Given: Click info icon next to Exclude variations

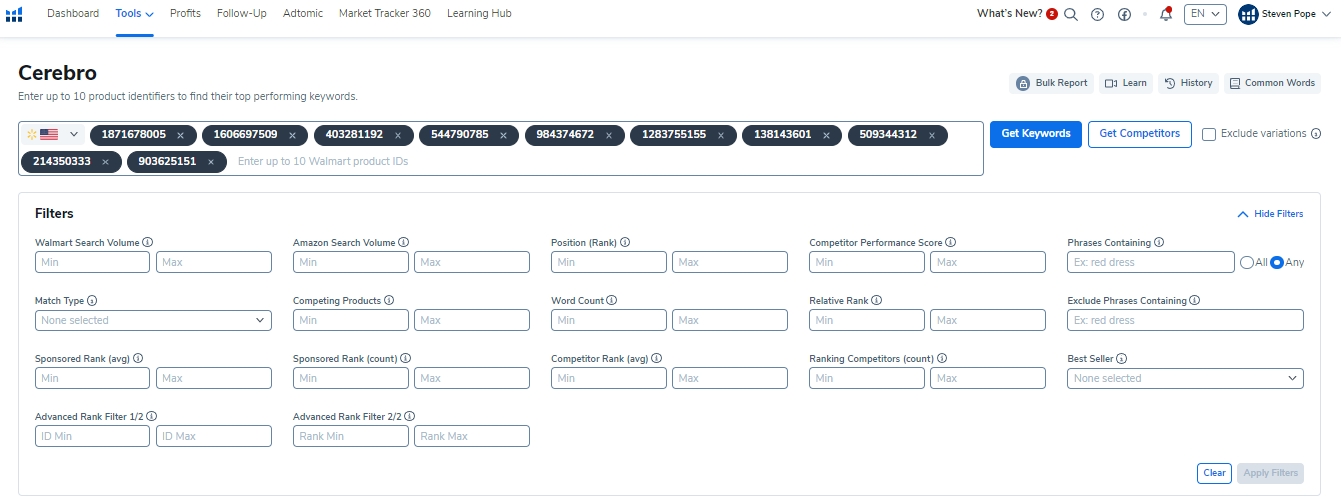Looking at the screenshot, I should tap(1316, 134).
